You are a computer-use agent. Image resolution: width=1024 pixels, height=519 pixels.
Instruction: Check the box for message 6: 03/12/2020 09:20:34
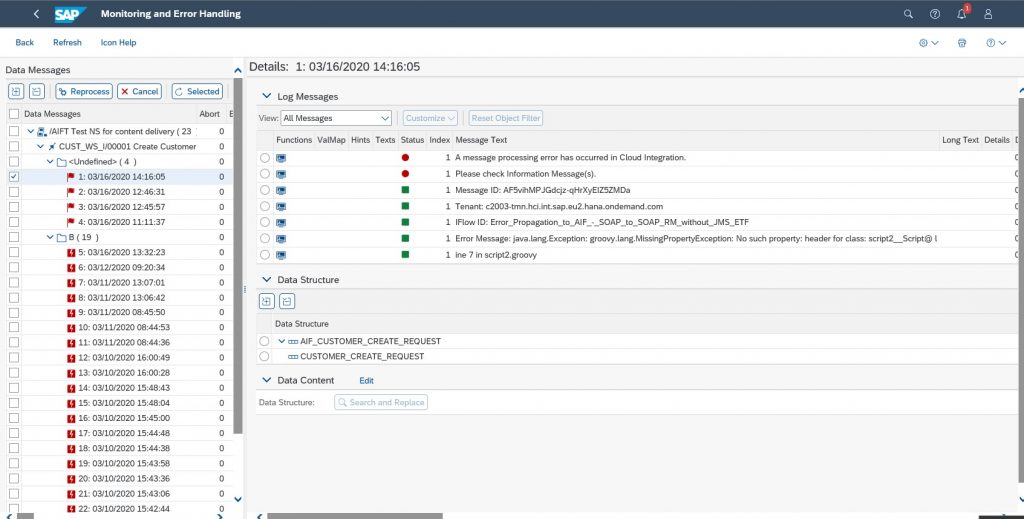(14, 267)
